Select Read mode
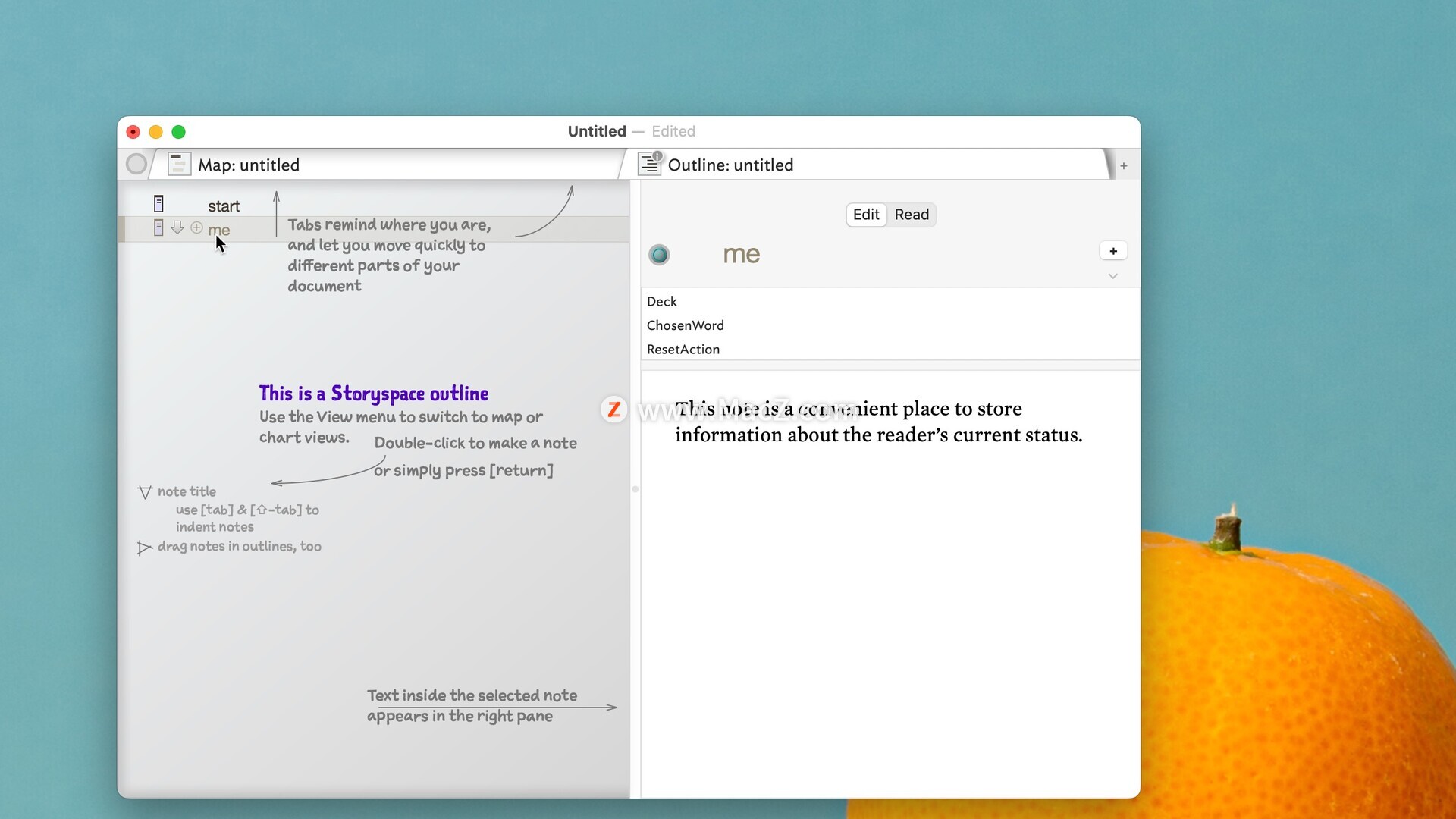 coord(912,215)
